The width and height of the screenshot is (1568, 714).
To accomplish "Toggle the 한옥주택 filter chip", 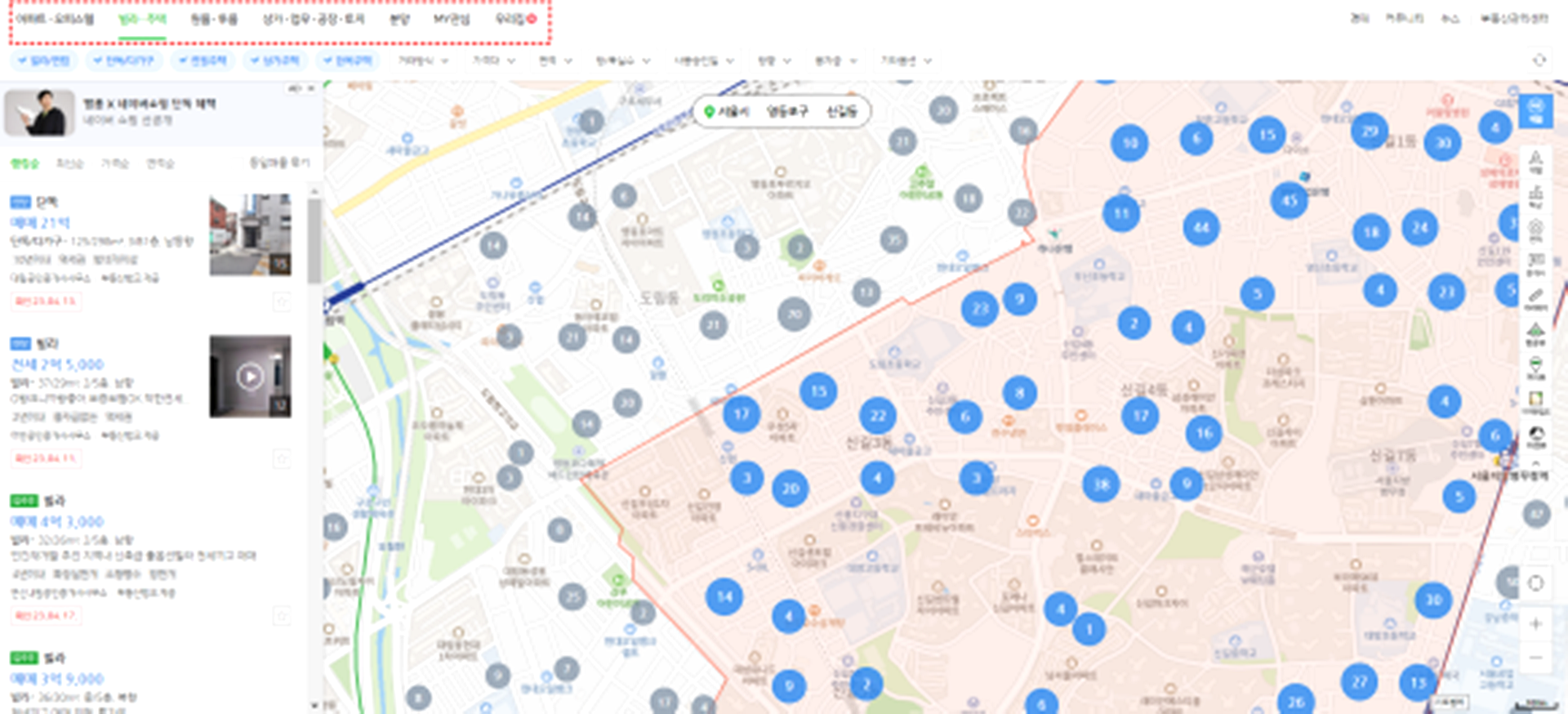I will click(x=348, y=60).
